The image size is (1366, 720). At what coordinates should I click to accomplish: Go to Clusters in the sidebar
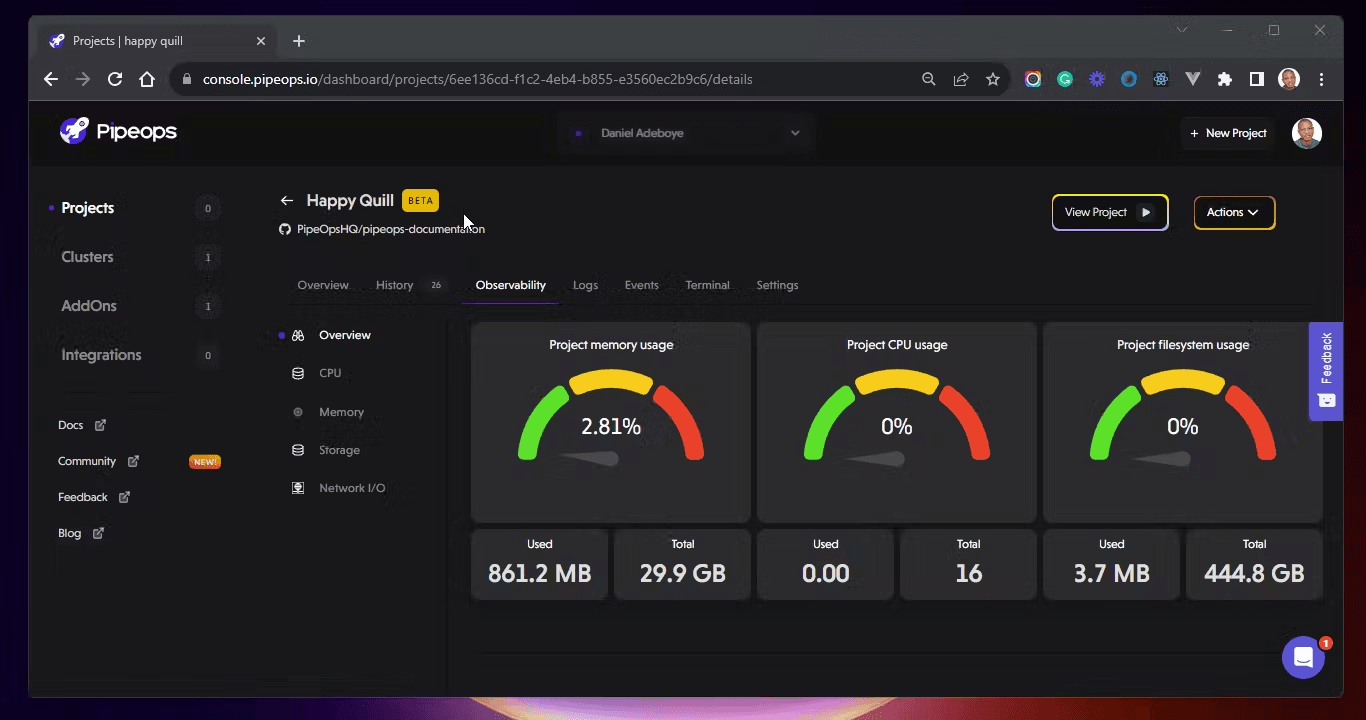[88, 257]
